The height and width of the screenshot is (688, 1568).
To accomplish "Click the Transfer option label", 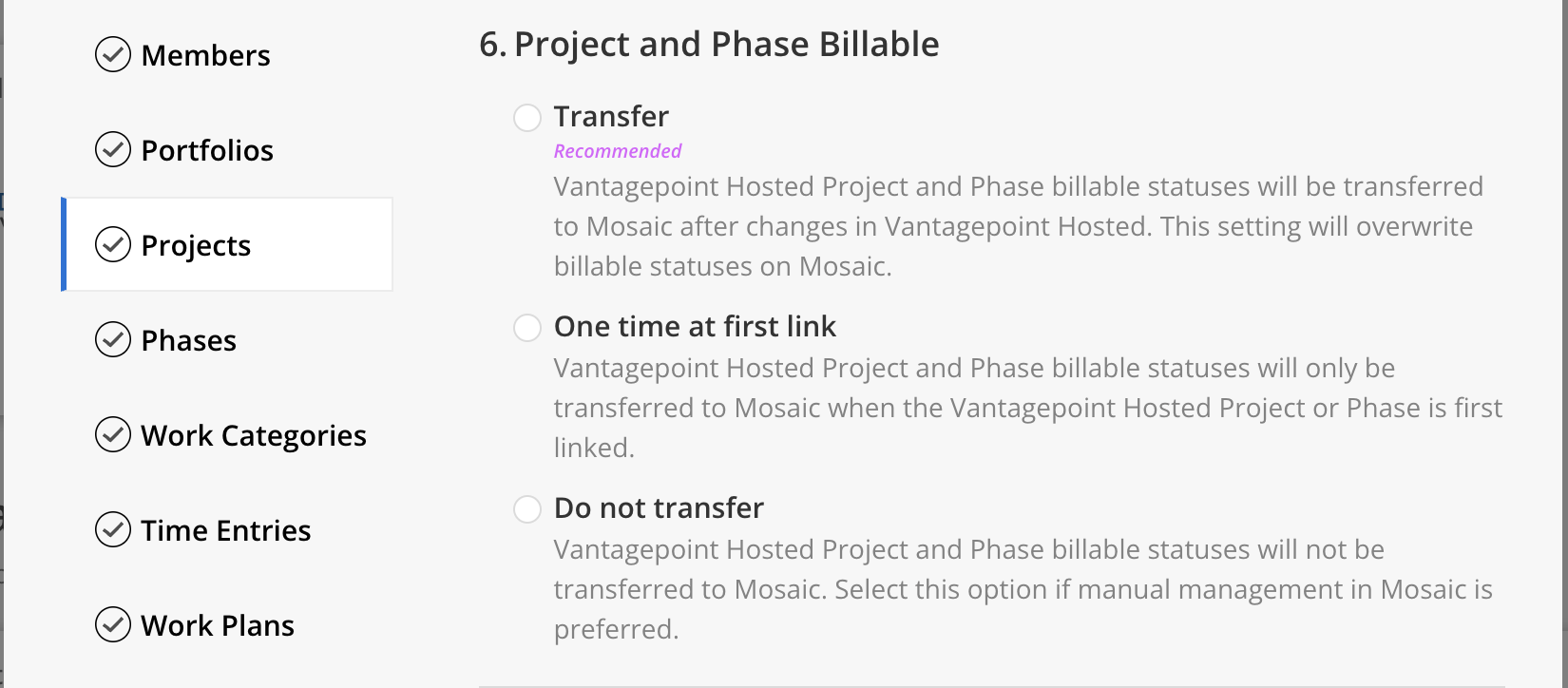I will point(611,116).
